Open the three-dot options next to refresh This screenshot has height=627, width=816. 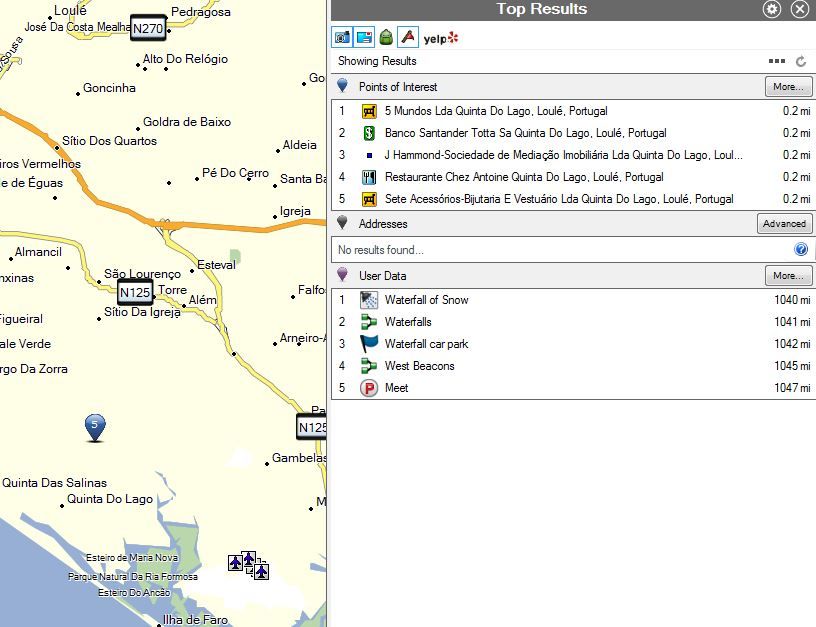777,61
